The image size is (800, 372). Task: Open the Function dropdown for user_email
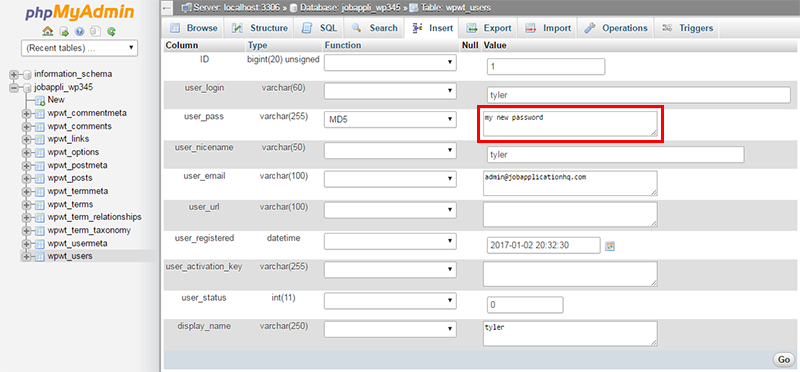pyautogui.click(x=390, y=179)
